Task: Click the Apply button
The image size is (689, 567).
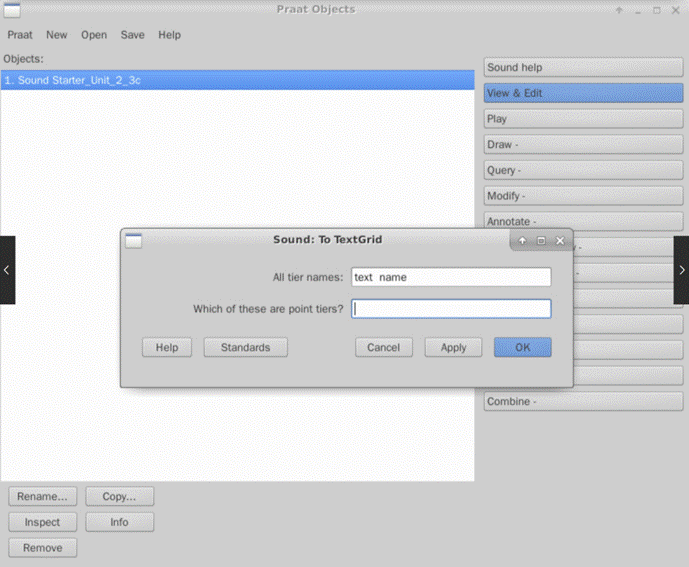Action: coord(453,347)
